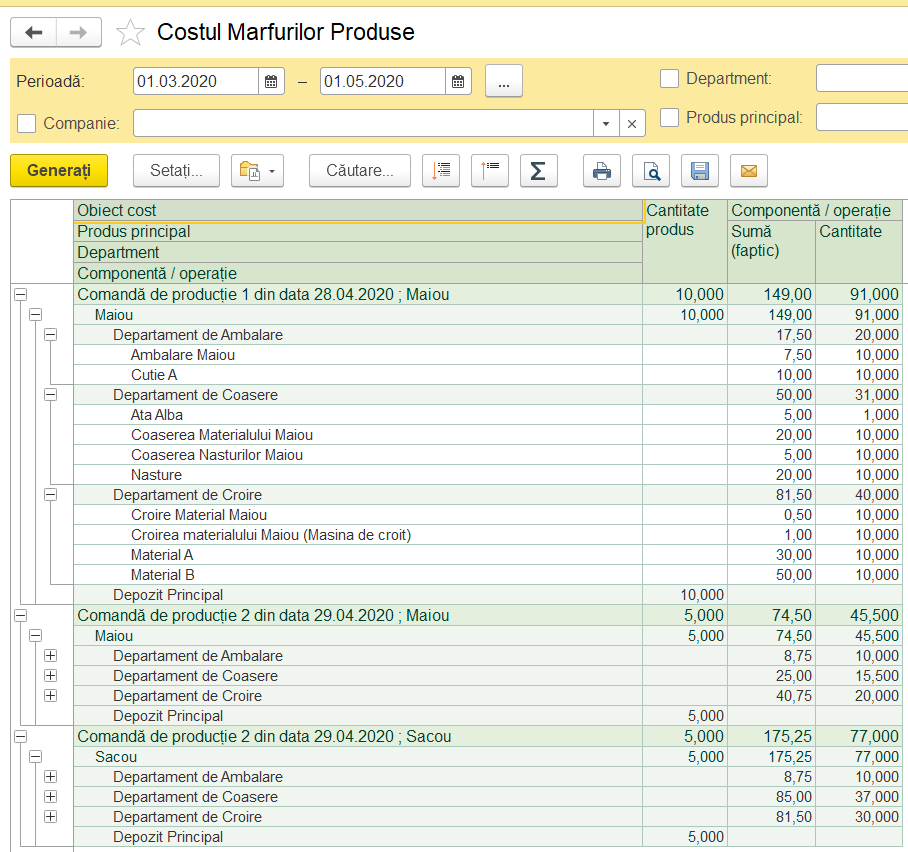908x852 pixels.
Task: Collapse Comandă de producție 1 Maiou row
Action: pos(21,295)
